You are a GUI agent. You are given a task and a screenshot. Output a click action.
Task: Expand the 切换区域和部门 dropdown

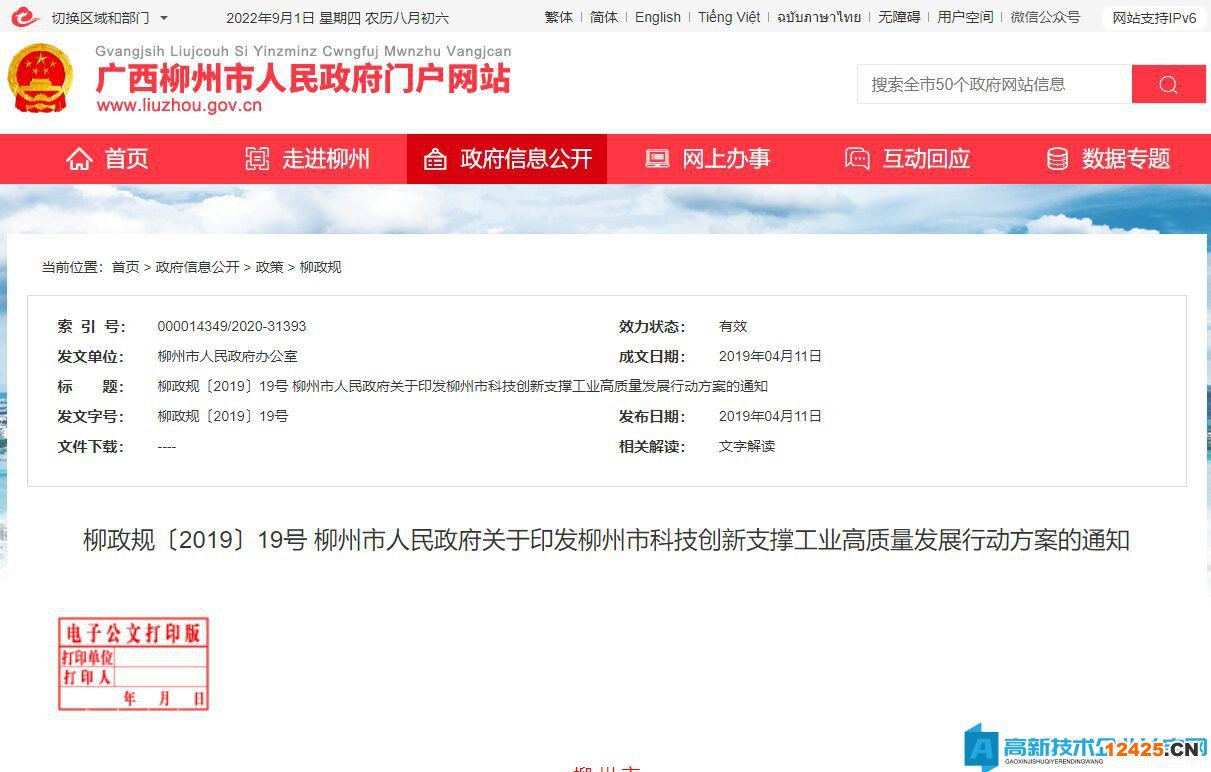[x=110, y=18]
